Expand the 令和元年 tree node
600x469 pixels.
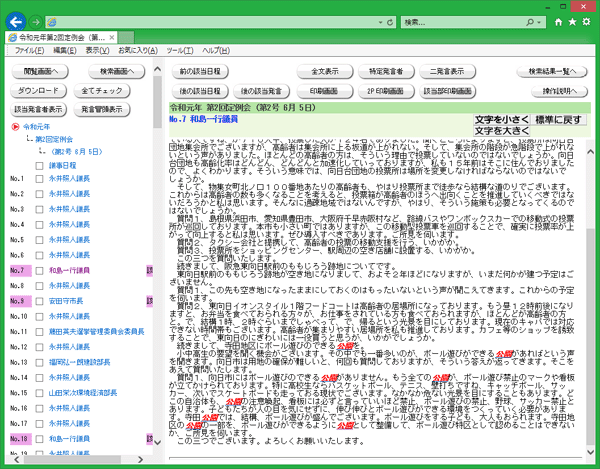pos(36,127)
